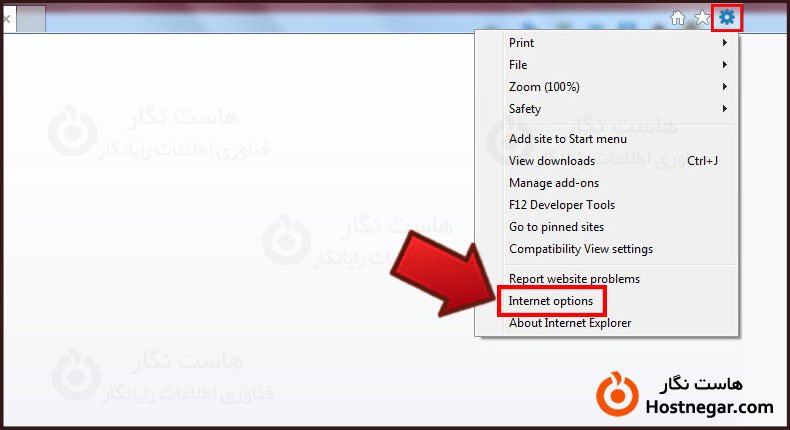Expand the Zoom (100%) submenu arrow

[x=725, y=87]
